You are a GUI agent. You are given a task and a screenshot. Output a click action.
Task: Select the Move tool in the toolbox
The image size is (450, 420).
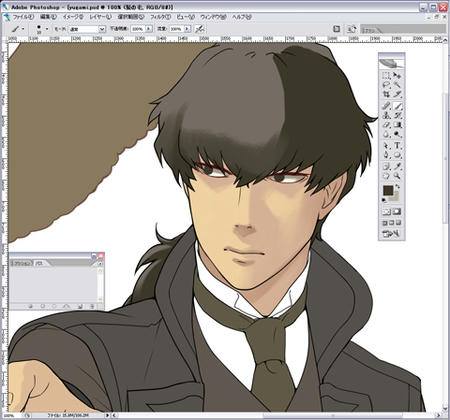(x=397, y=75)
